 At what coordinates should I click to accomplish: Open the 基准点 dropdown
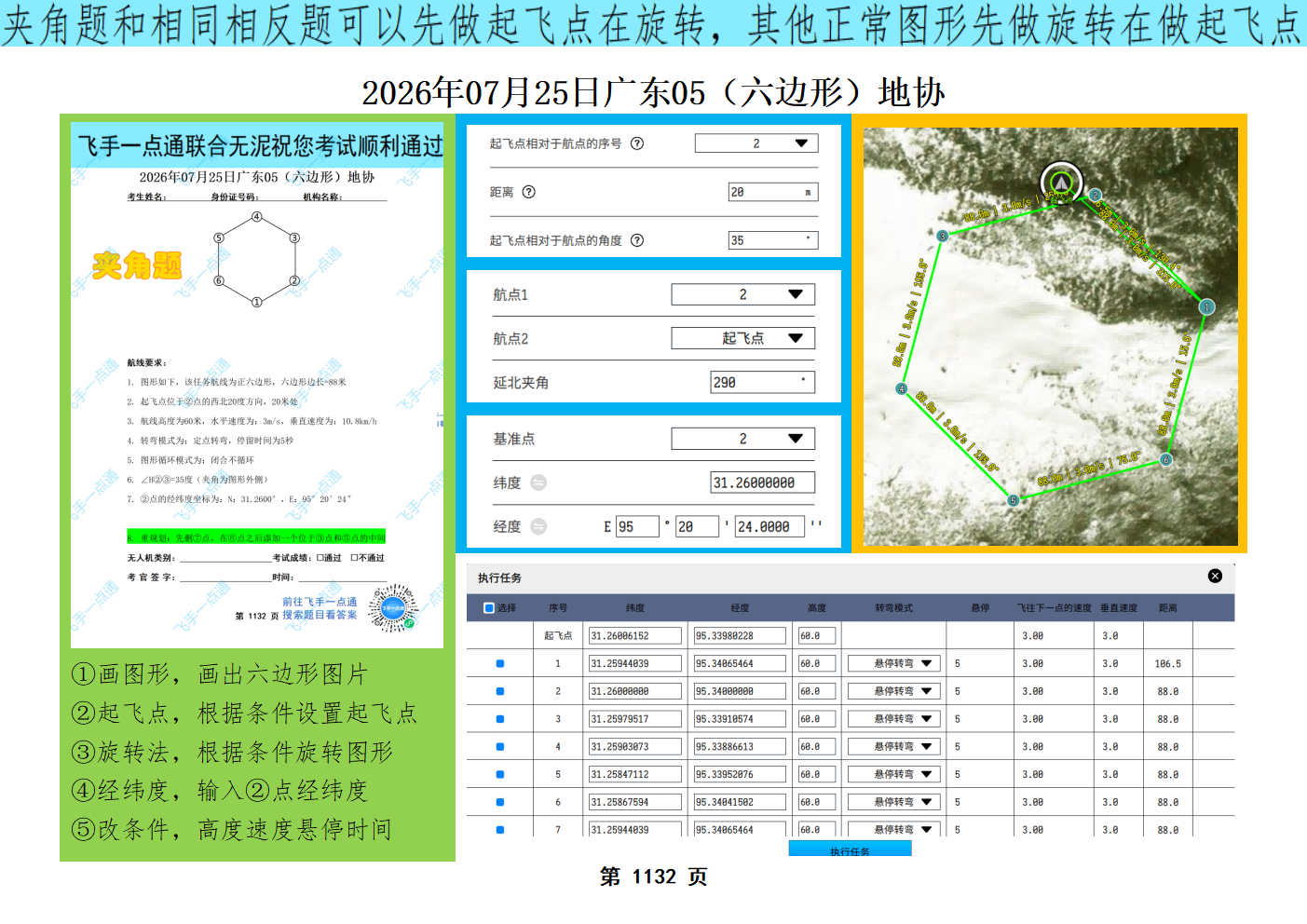coord(743,439)
